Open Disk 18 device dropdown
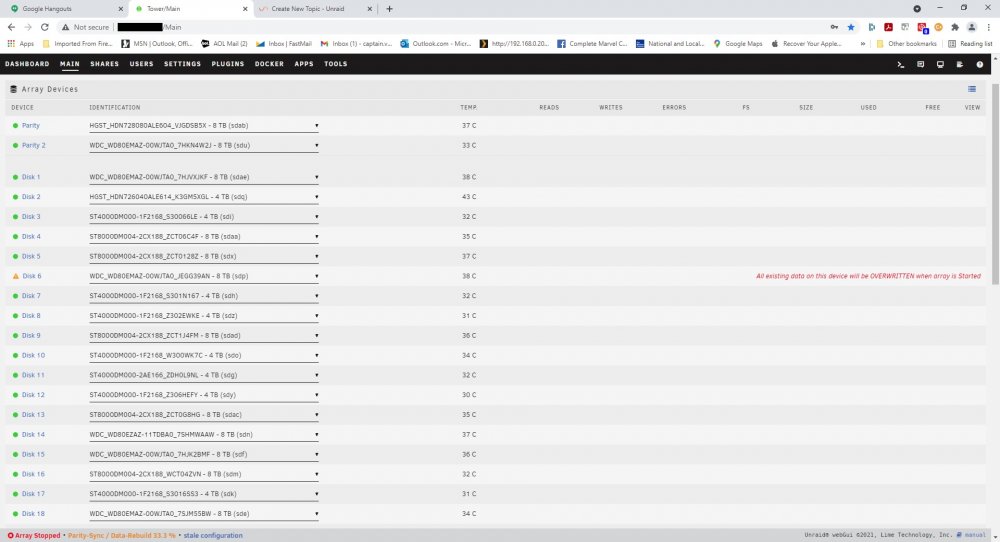 click(x=203, y=513)
